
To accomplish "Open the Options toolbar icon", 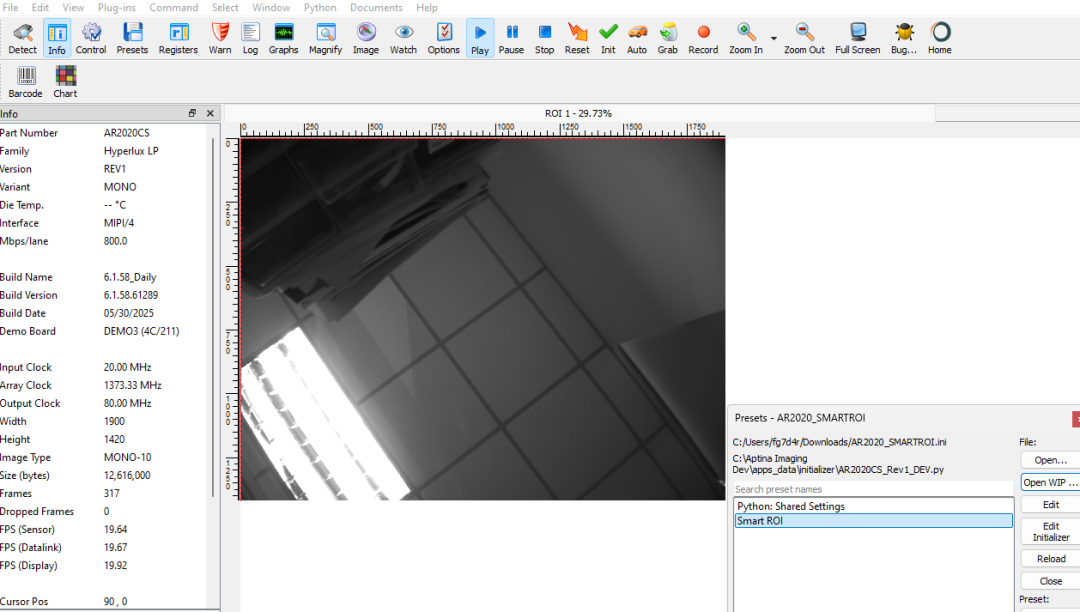I will point(444,38).
